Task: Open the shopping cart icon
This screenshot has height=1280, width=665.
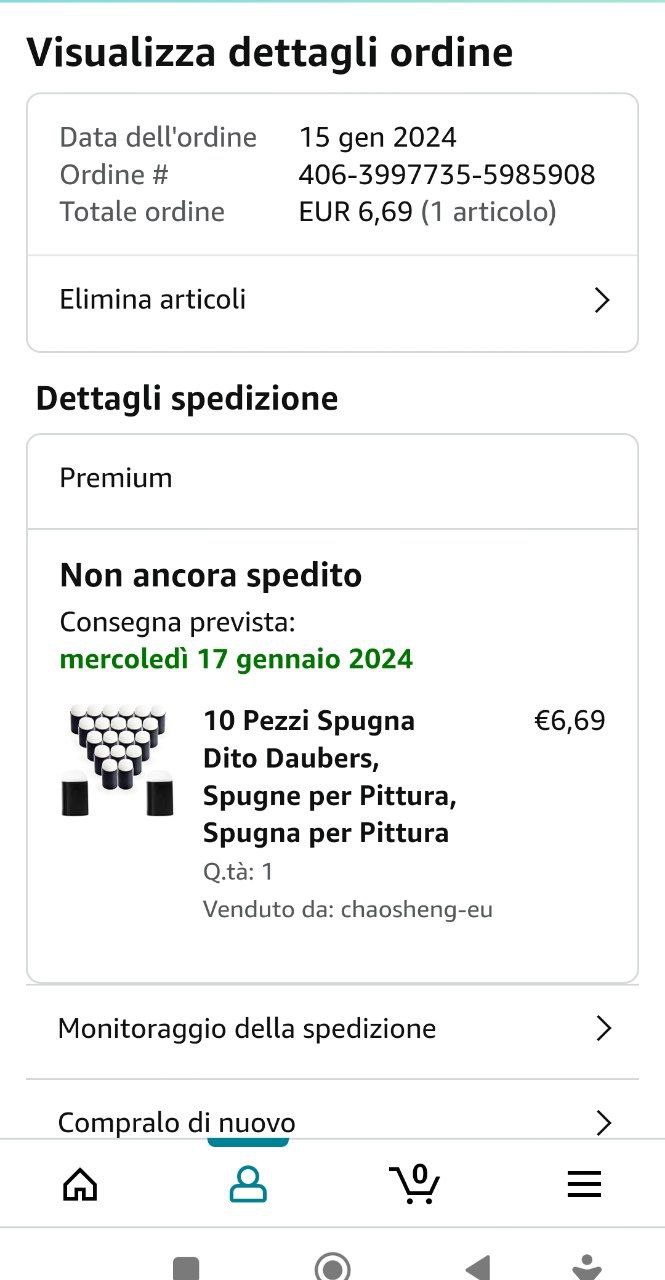Action: click(414, 1183)
